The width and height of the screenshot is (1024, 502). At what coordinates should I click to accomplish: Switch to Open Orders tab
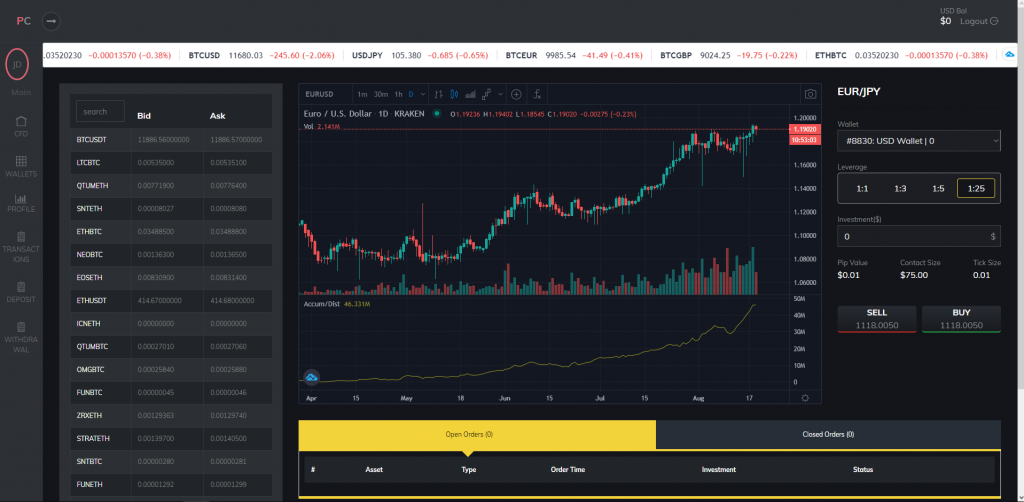477,435
